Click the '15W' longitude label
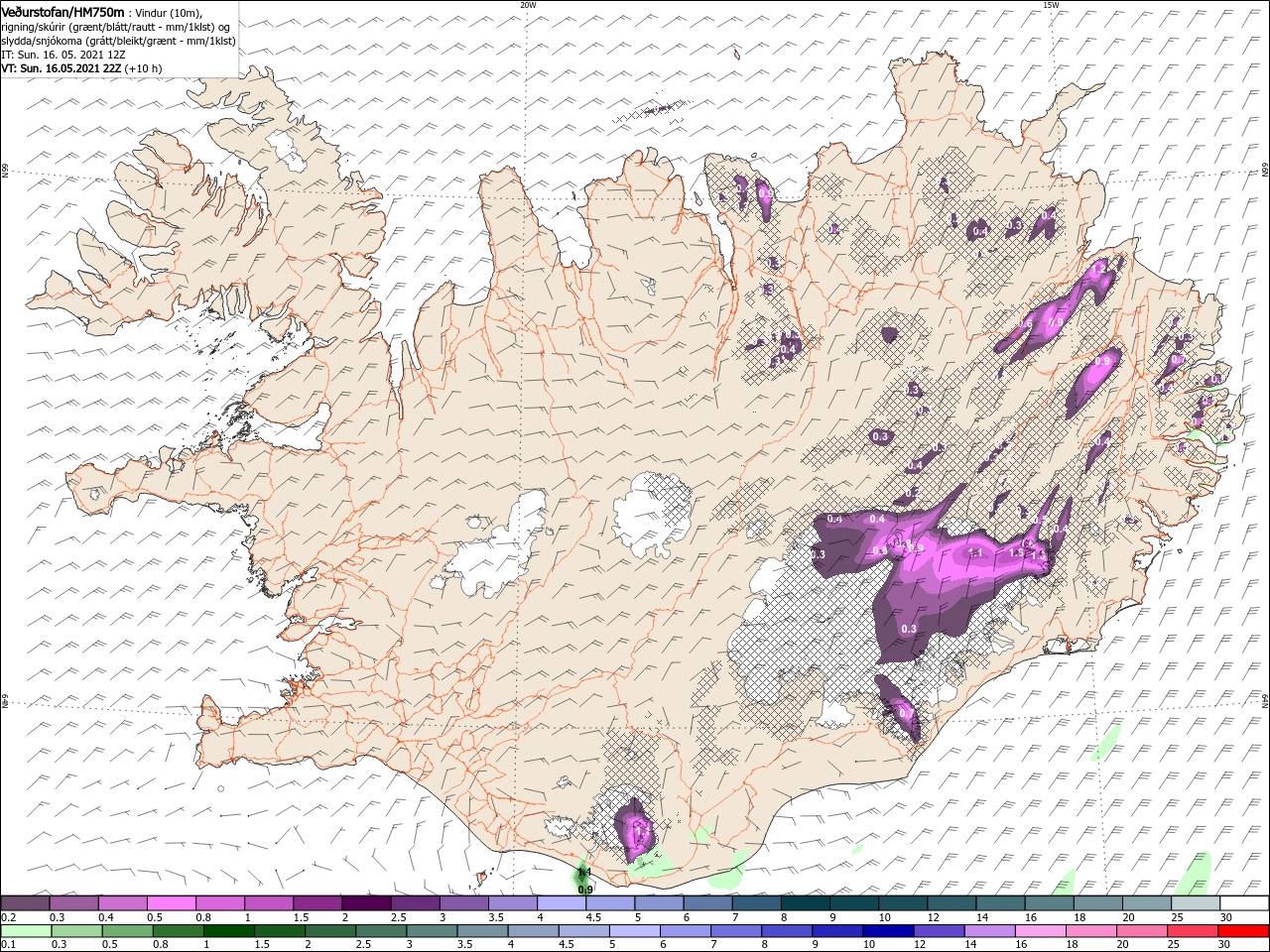 [x=1051, y=5]
